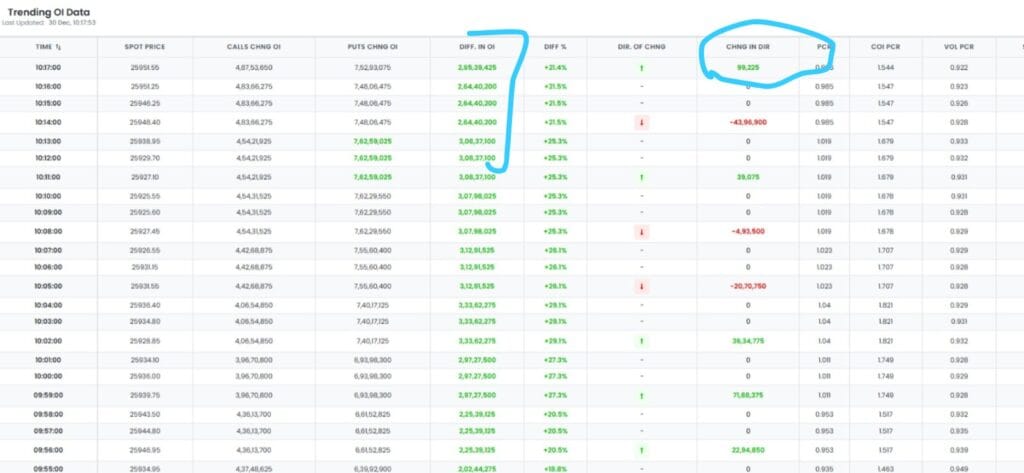The height and width of the screenshot is (473, 1024).
Task: Click the DIR. OF CHNG column header
Action: coord(641,47)
